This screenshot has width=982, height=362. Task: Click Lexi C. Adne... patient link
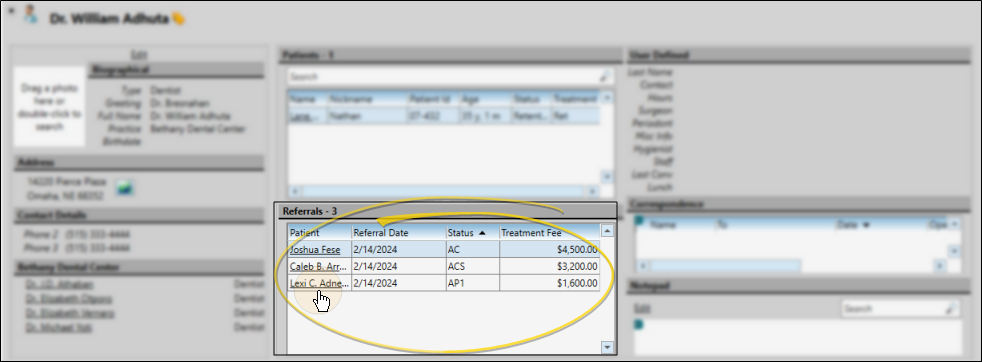coord(319,283)
